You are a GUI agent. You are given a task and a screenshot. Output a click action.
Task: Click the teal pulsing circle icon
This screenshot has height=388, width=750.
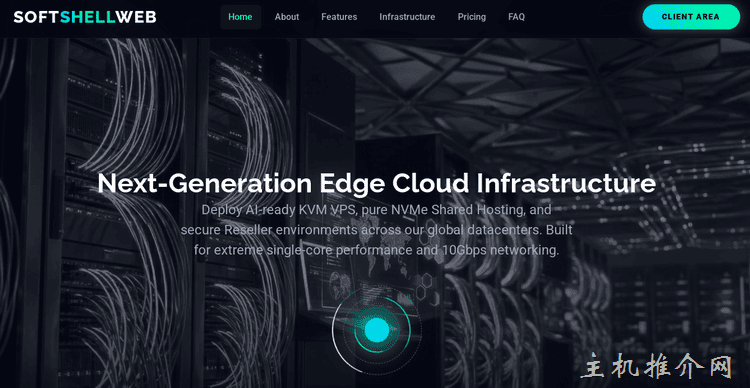point(377,330)
